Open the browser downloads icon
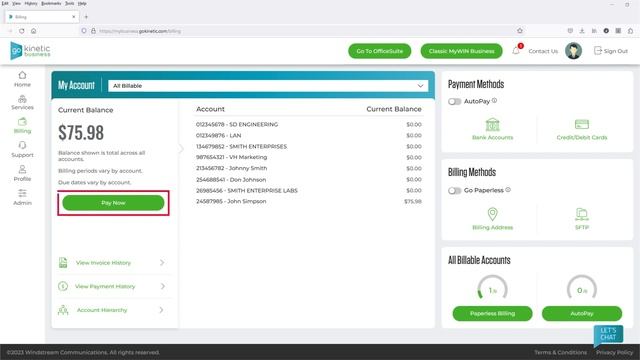 point(582,31)
